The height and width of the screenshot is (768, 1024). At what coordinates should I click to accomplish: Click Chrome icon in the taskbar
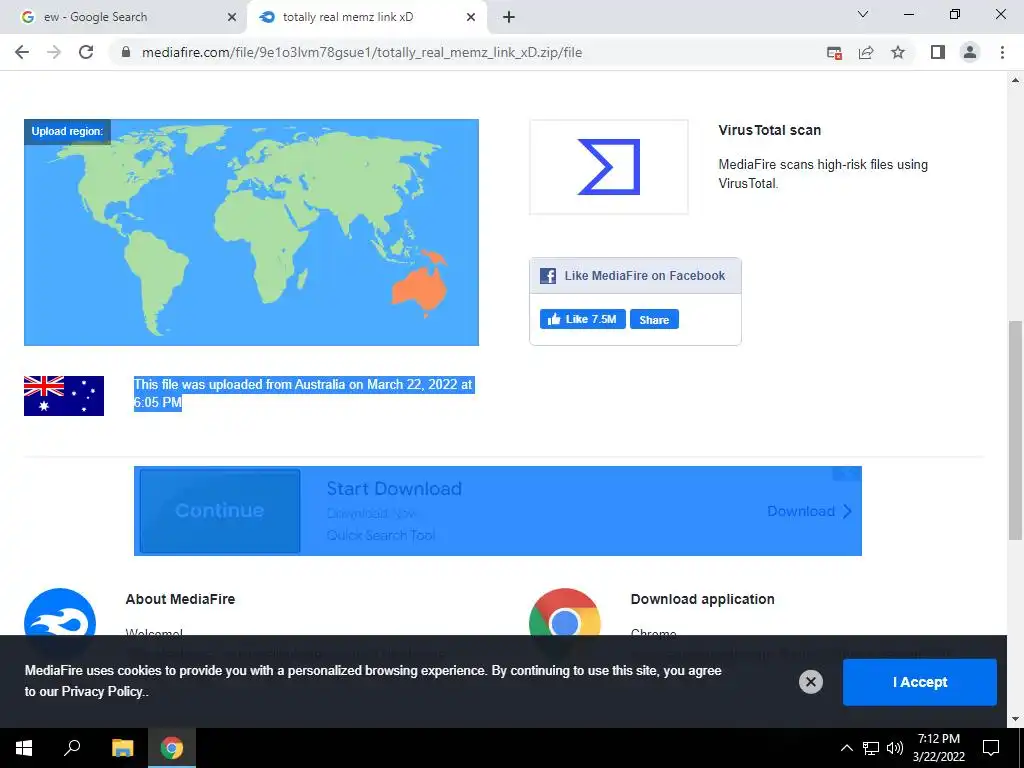click(172, 748)
